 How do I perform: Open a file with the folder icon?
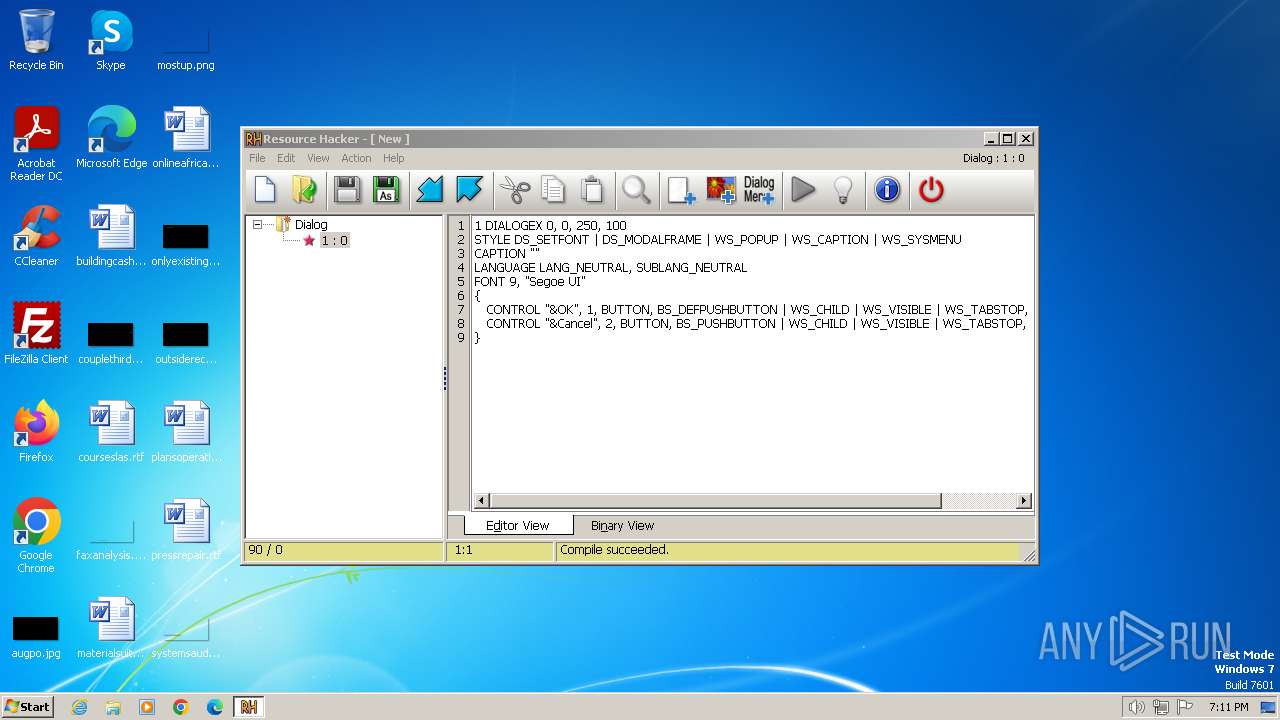point(304,189)
